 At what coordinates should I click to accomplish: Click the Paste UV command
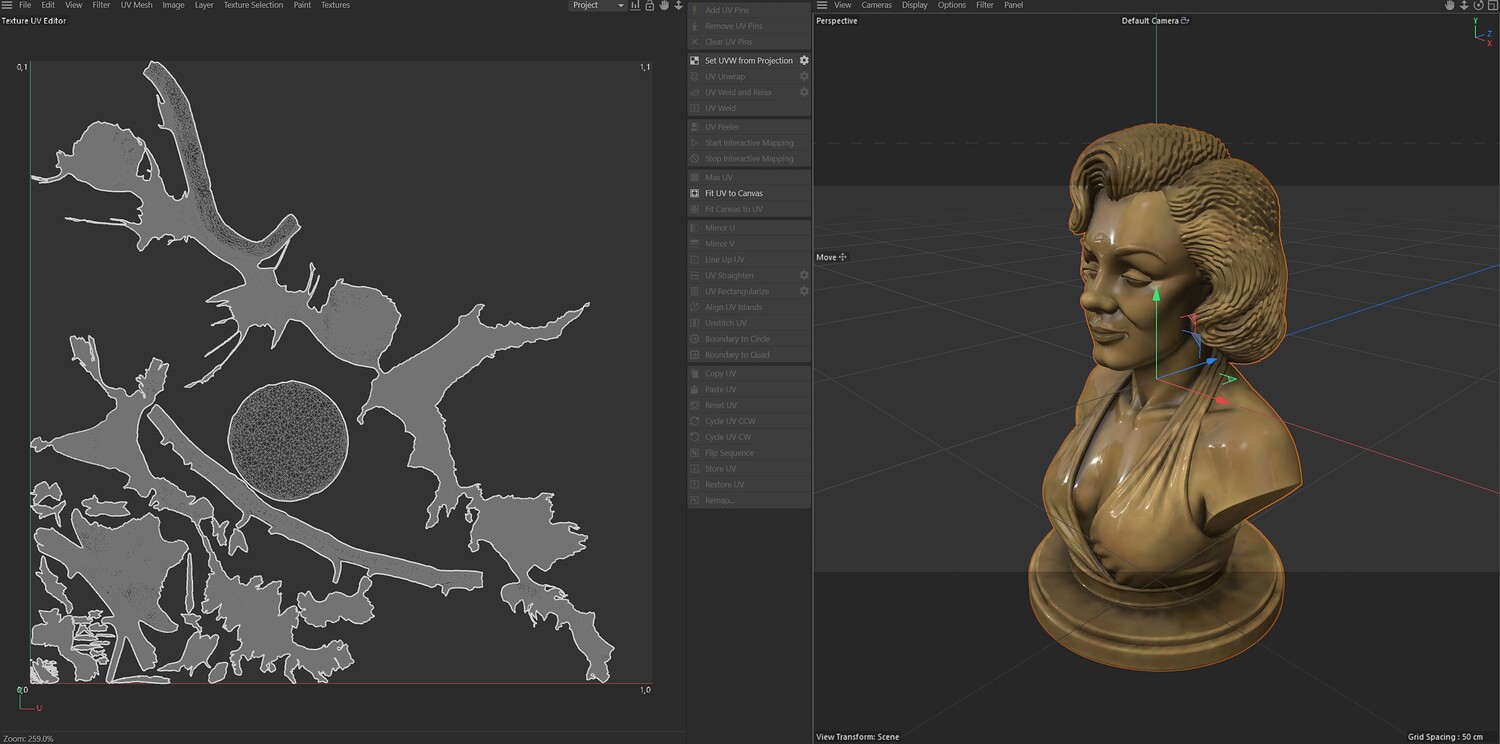click(x=749, y=389)
